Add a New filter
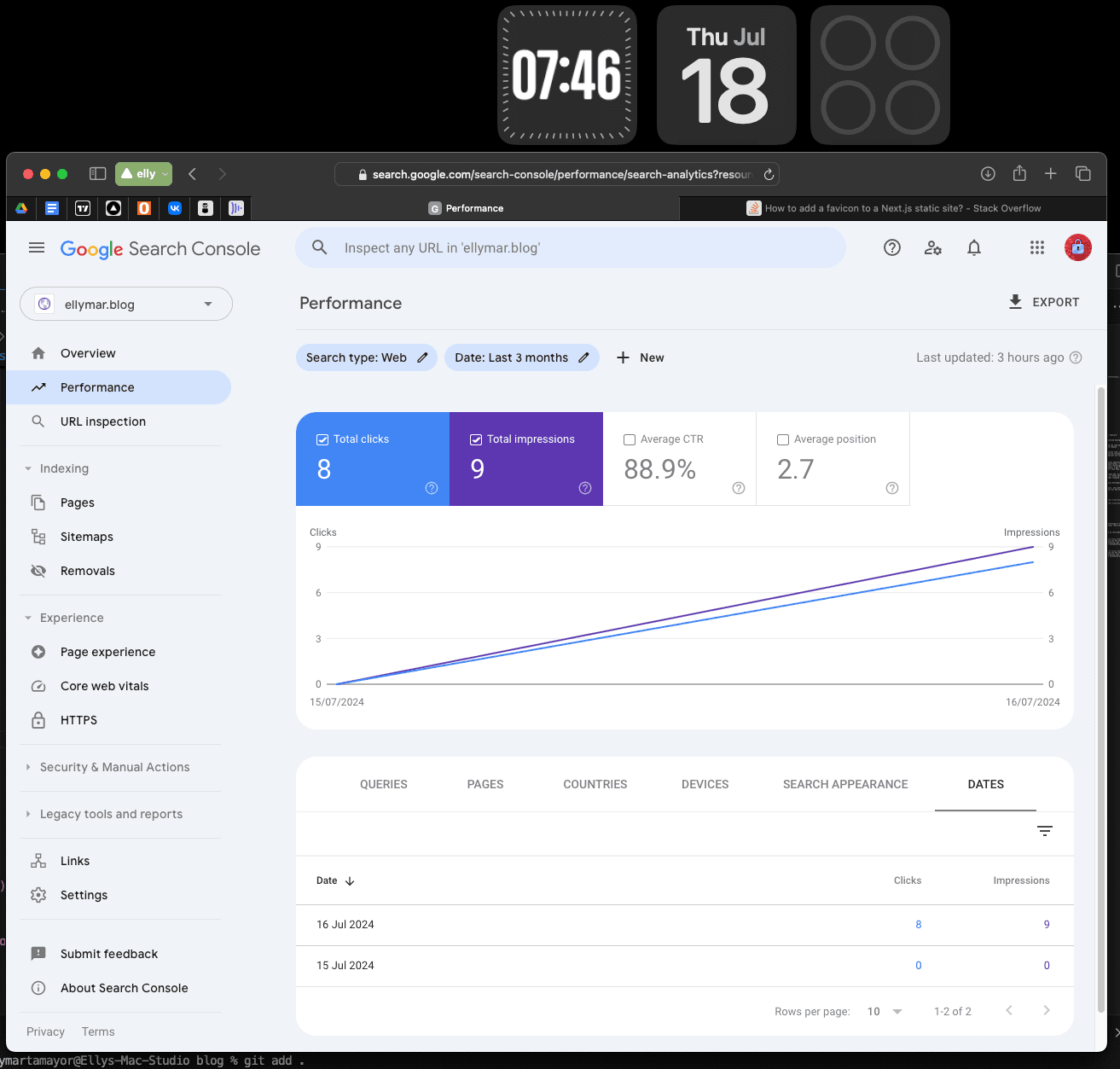The height and width of the screenshot is (1069, 1120). coord(640,357)
